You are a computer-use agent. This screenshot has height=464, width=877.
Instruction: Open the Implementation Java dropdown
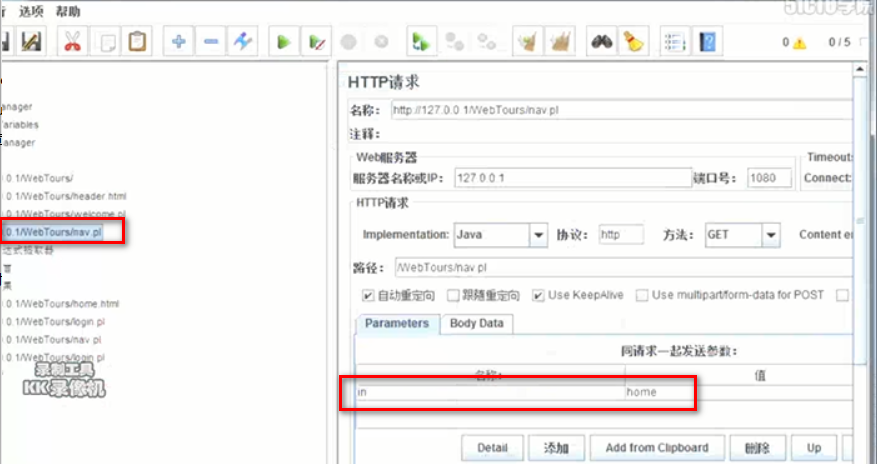538,235
